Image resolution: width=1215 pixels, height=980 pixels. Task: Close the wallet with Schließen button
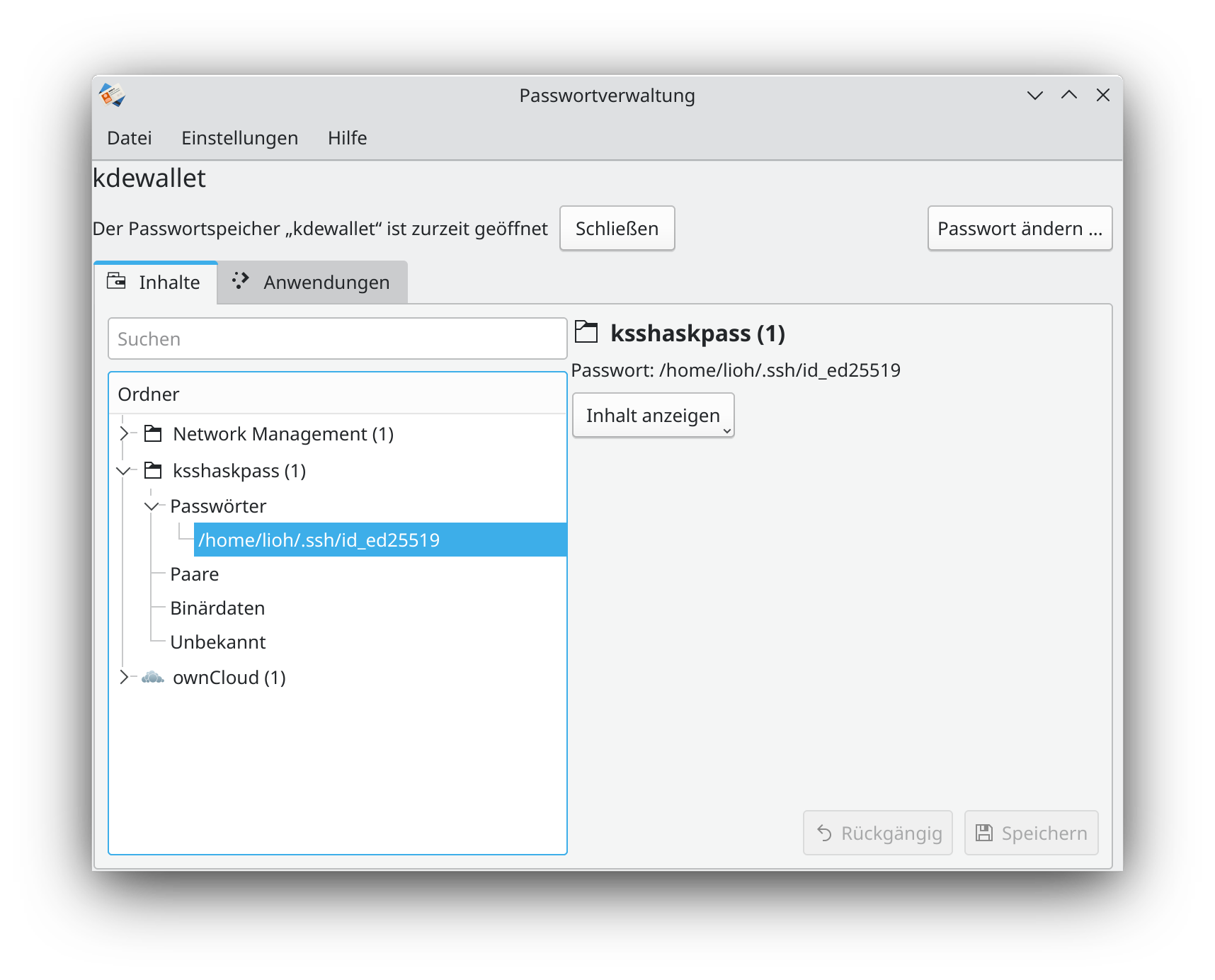coord(617,228)
